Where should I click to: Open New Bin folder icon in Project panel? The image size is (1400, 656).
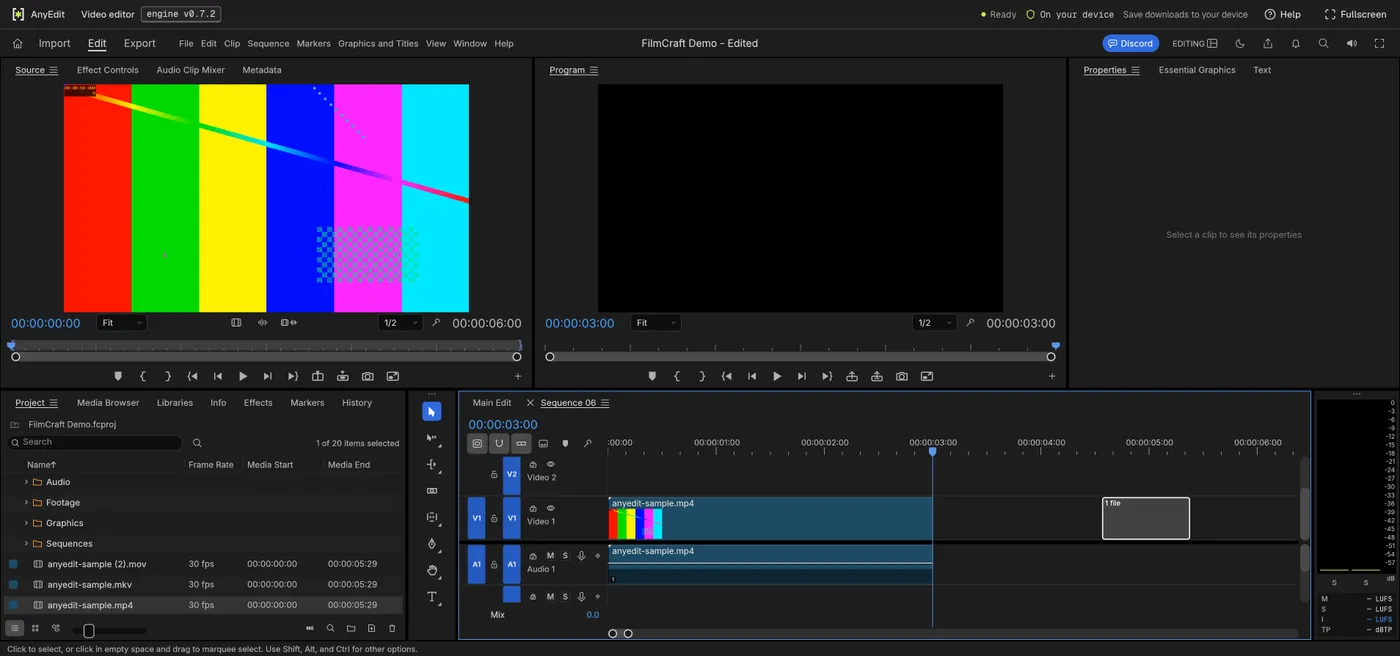coord(351,628)
